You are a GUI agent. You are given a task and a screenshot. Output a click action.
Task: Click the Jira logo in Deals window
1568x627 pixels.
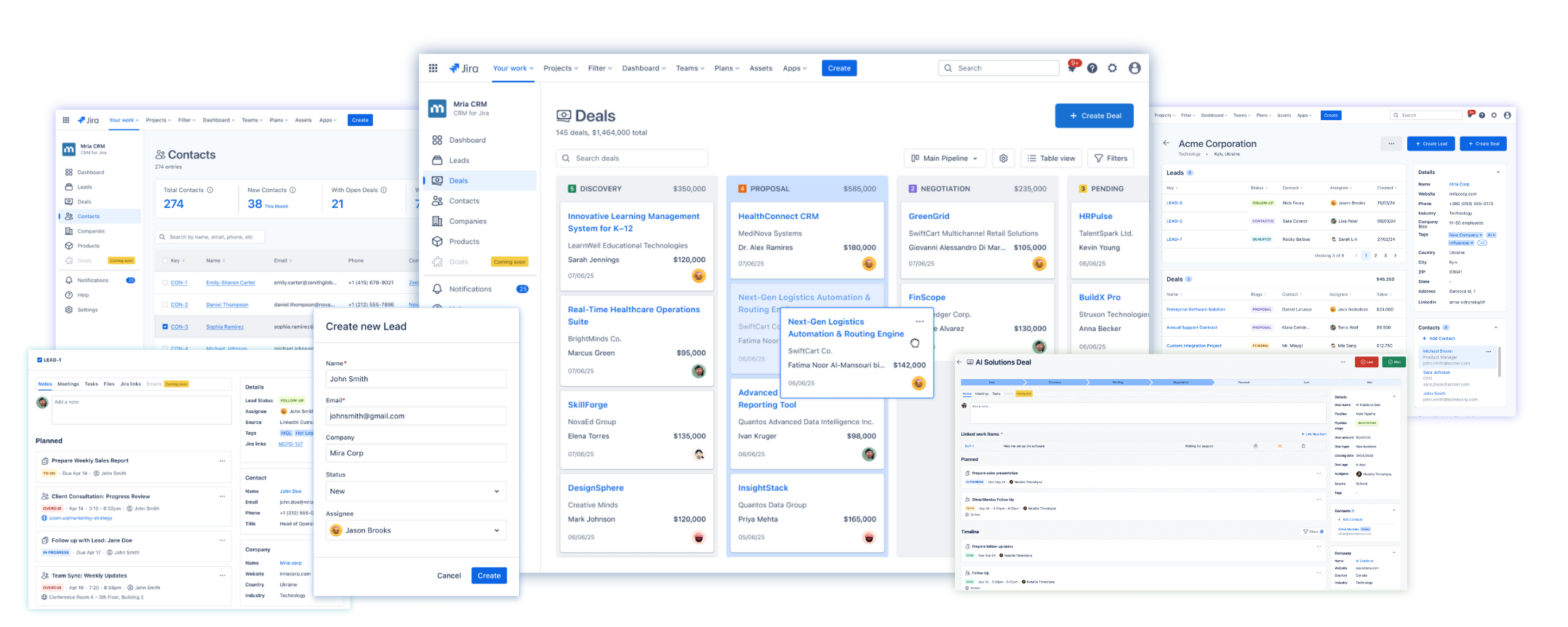(464, 68)
